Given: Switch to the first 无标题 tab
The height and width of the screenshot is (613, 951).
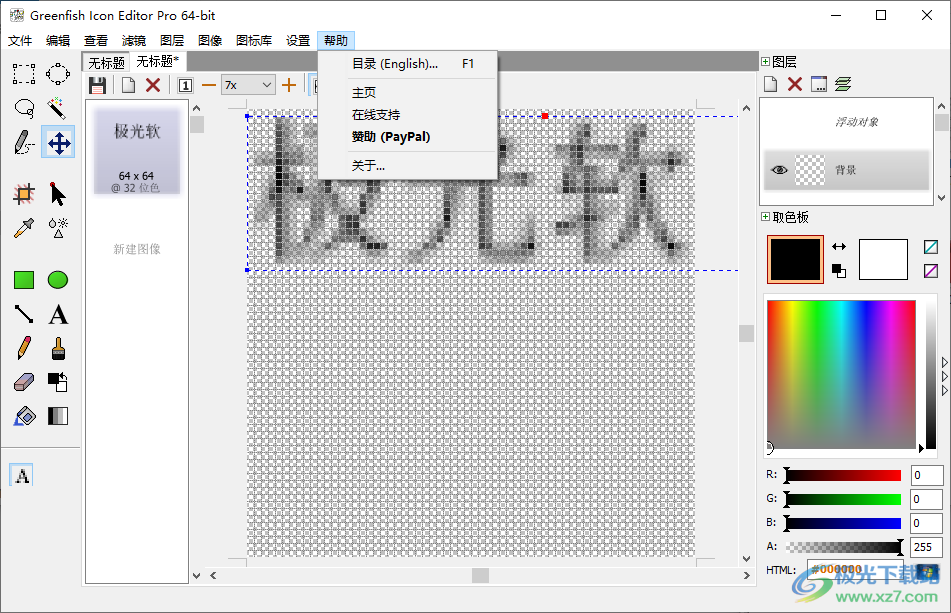Looking at the screenshot, I should click(105, 61).
